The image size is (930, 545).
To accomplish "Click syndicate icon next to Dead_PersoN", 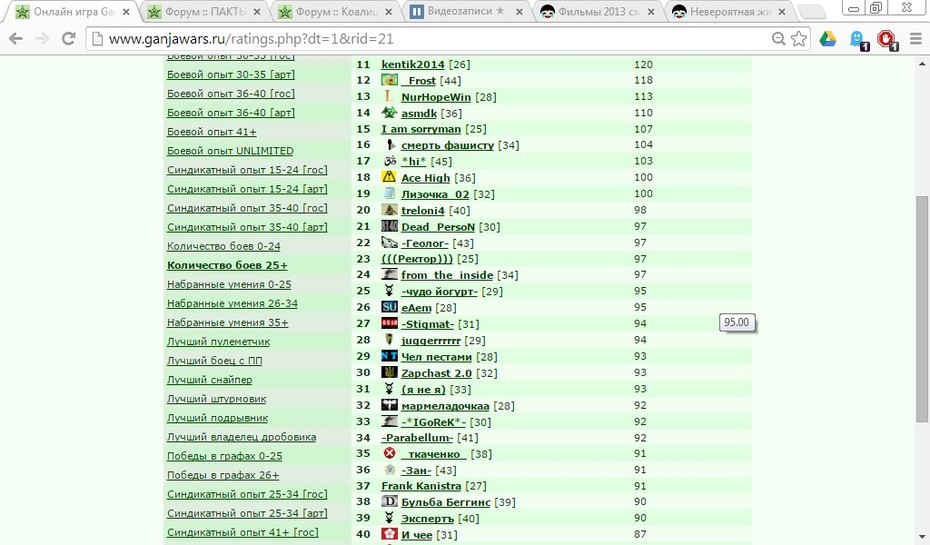I will (389, 226).
